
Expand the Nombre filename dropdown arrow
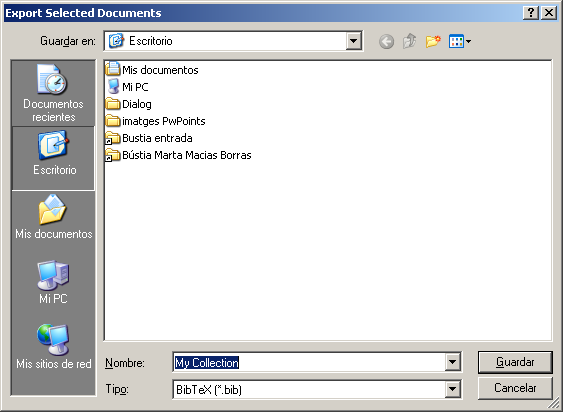(452, 362)
